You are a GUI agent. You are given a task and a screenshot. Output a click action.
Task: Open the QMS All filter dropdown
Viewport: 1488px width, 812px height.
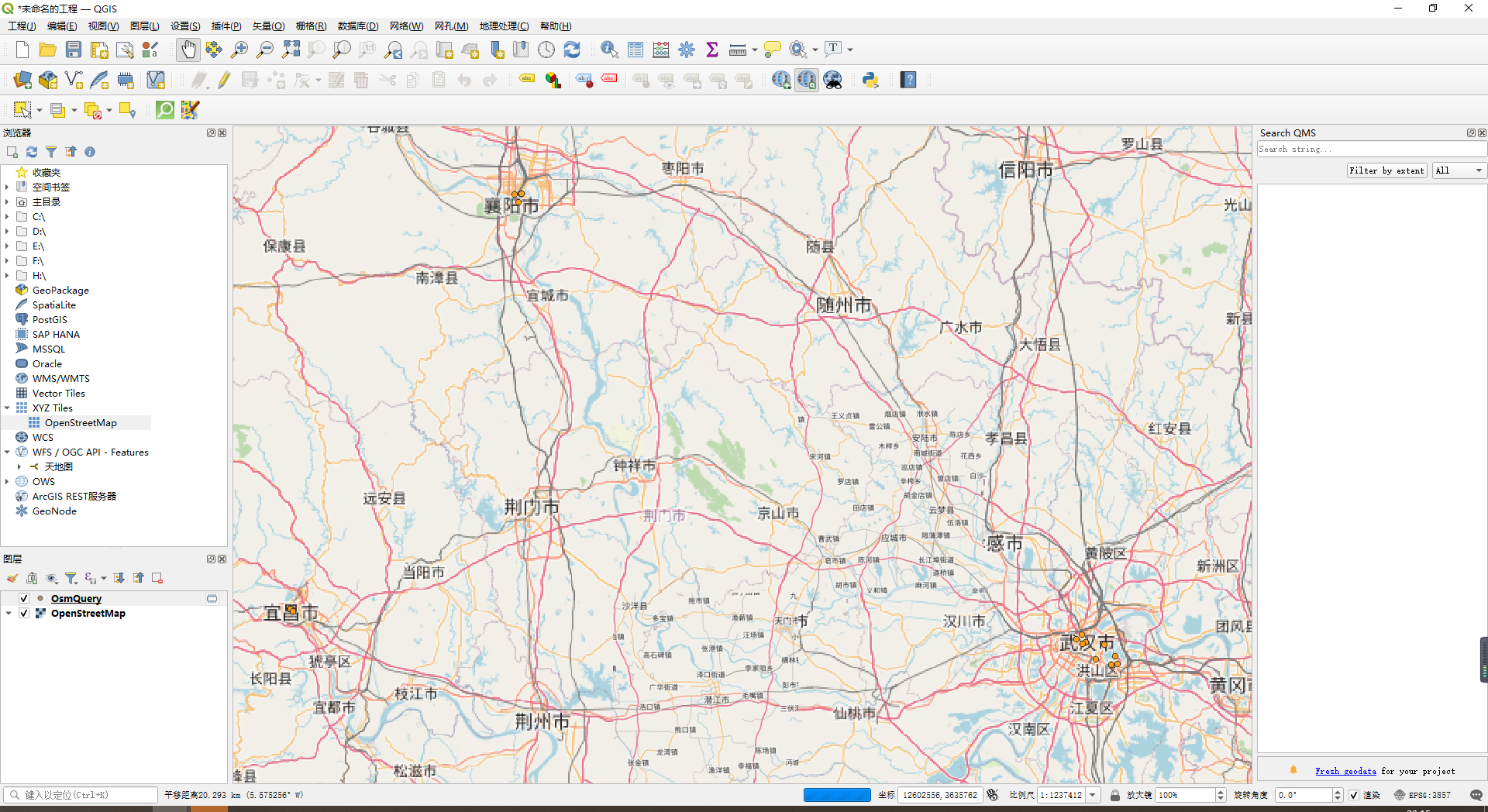1459,170
